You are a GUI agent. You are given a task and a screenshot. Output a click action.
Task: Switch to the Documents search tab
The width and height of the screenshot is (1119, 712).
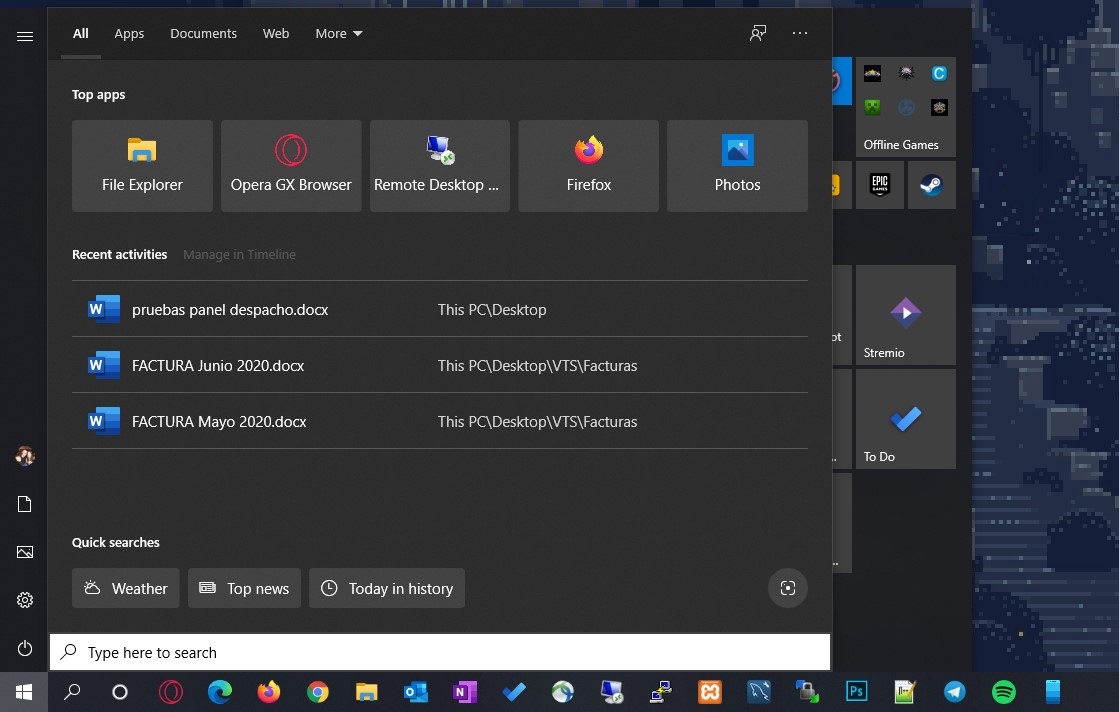tap(203, 34)
